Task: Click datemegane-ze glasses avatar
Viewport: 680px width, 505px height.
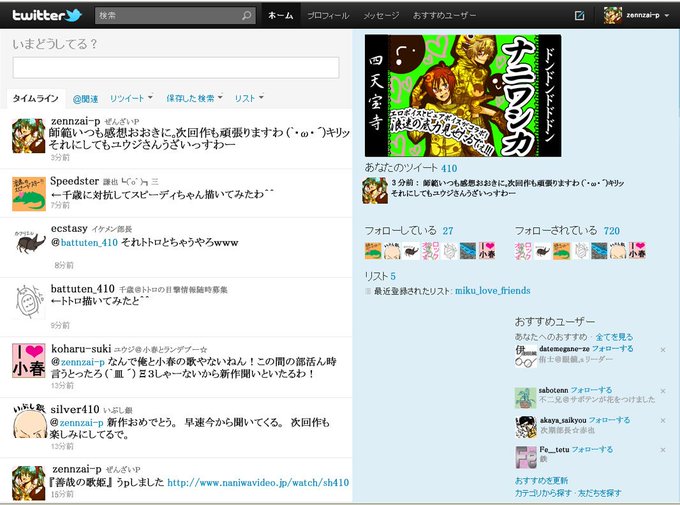Action: click(526, 356)
